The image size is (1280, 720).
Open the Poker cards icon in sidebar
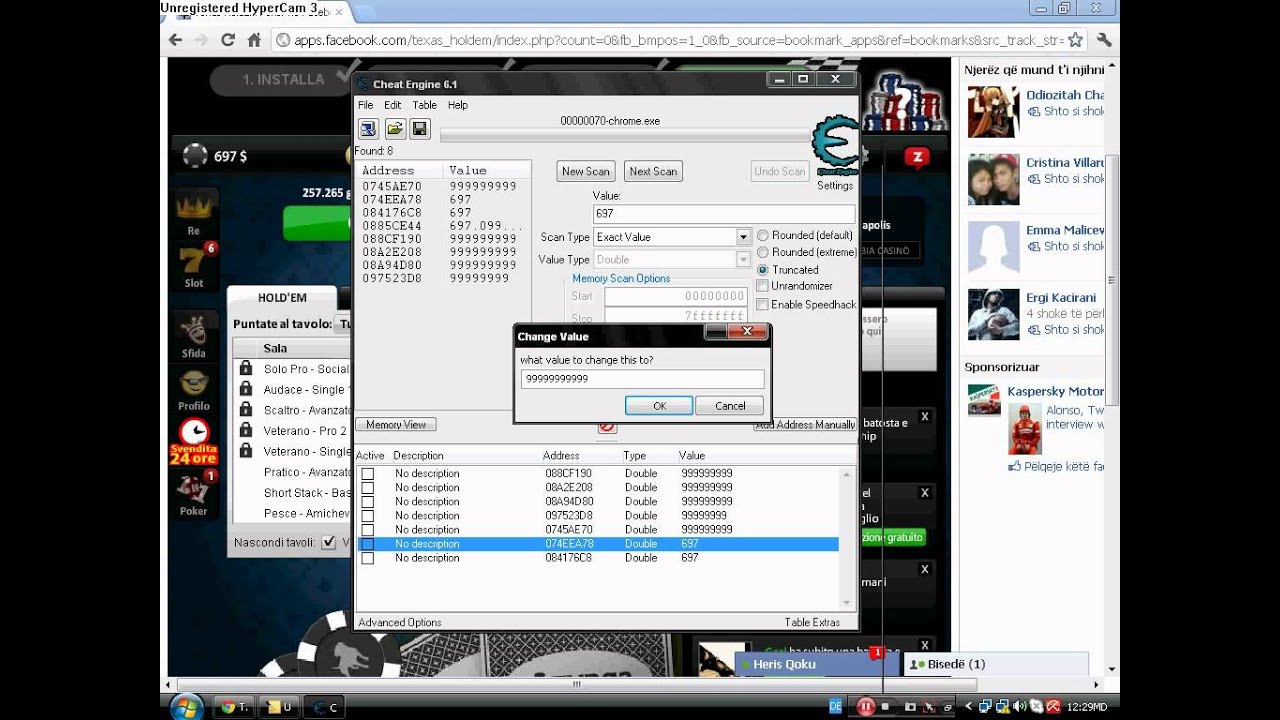tap(194, 493)
